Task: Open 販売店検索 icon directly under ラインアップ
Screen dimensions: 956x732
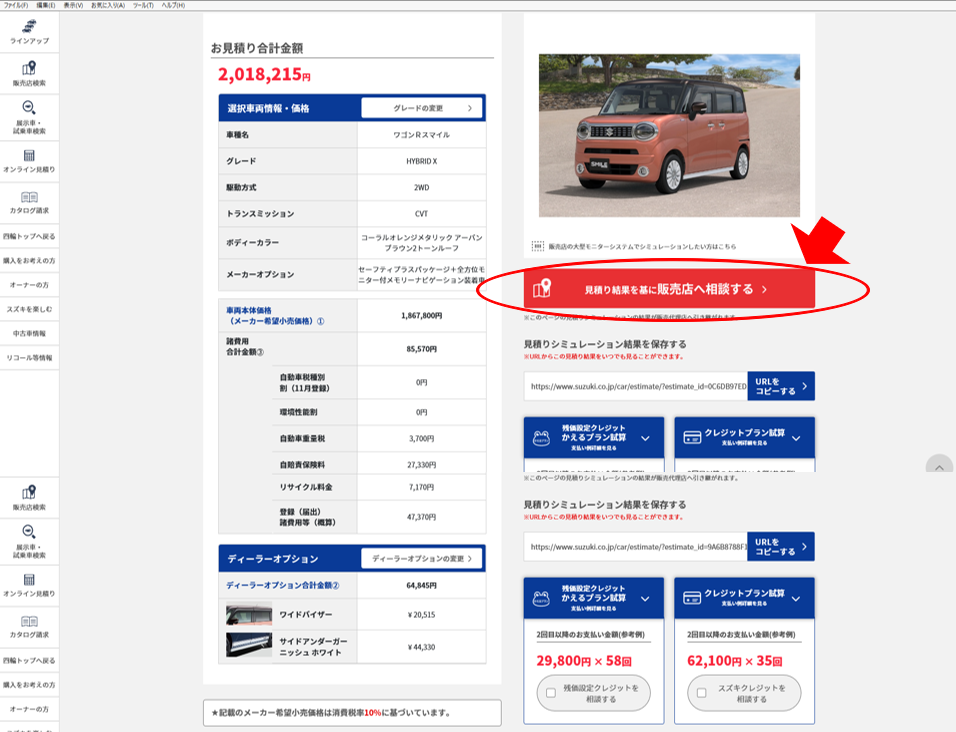Action: 29,74
